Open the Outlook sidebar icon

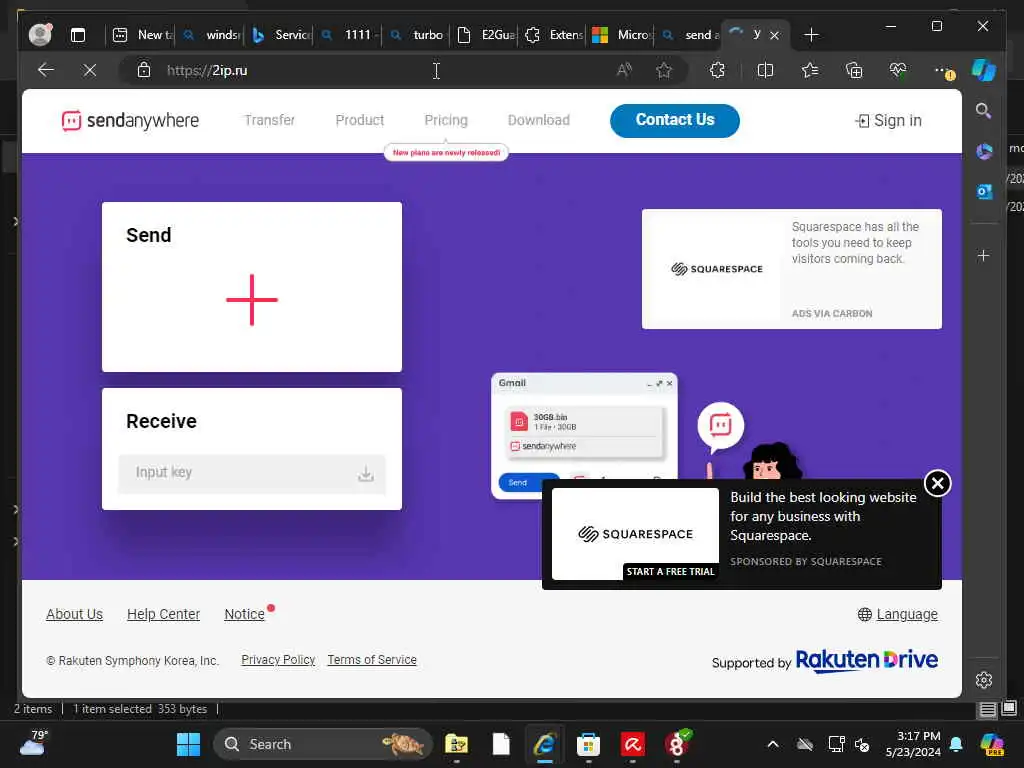coord(984,191)
